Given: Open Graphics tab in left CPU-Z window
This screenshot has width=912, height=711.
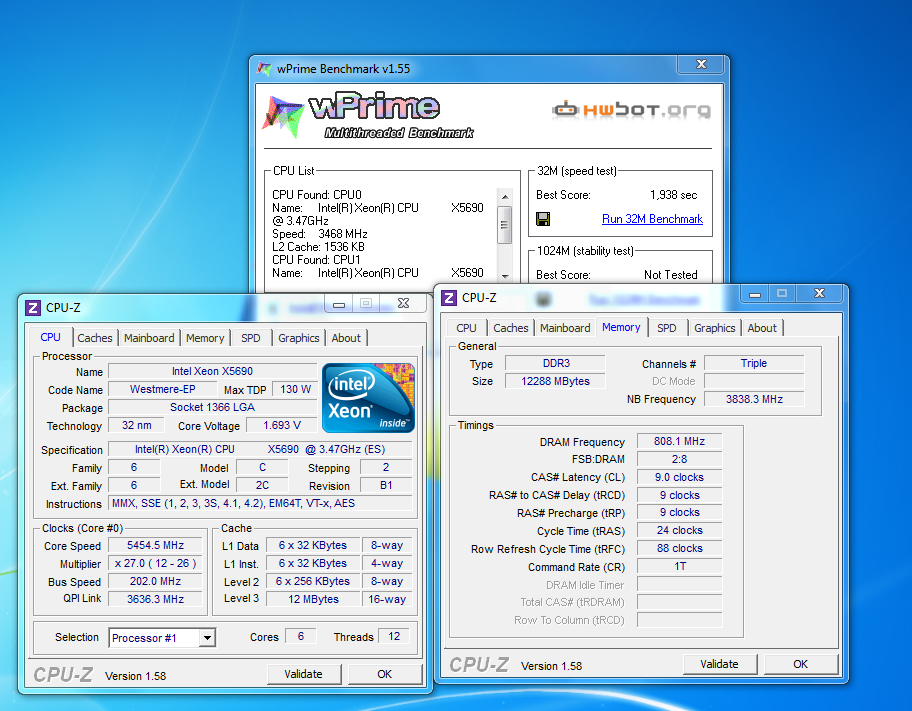Looking at the screenshot, I should tap(298, 338).
